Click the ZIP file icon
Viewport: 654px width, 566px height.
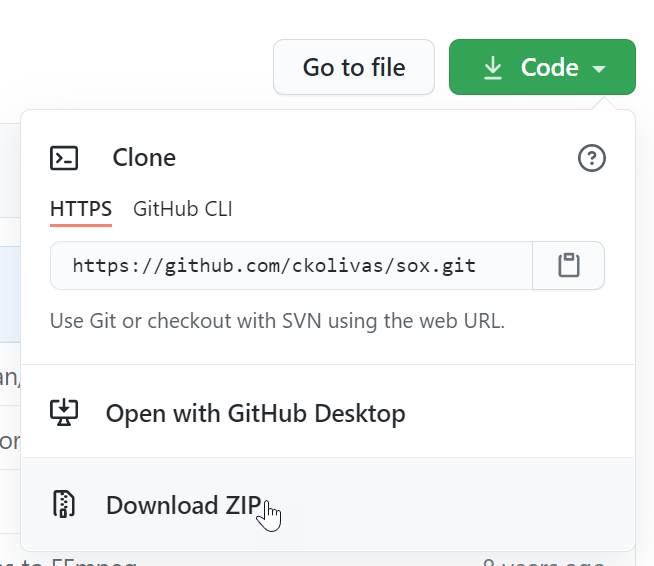64,504
